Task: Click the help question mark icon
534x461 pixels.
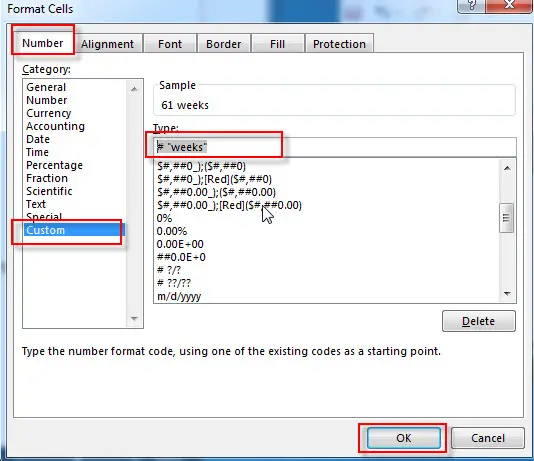Action: [472, 5]
